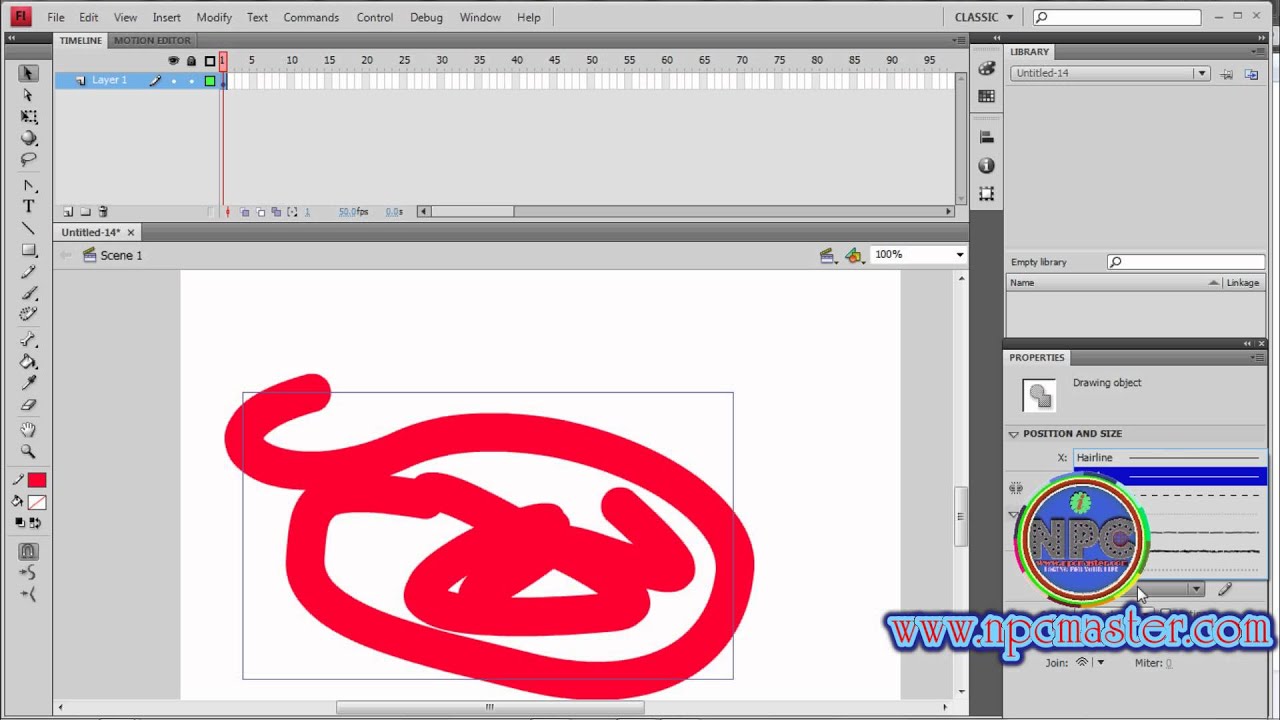Open the Transform panel icon
This screenshot has width=1280, height=720.
986,194
